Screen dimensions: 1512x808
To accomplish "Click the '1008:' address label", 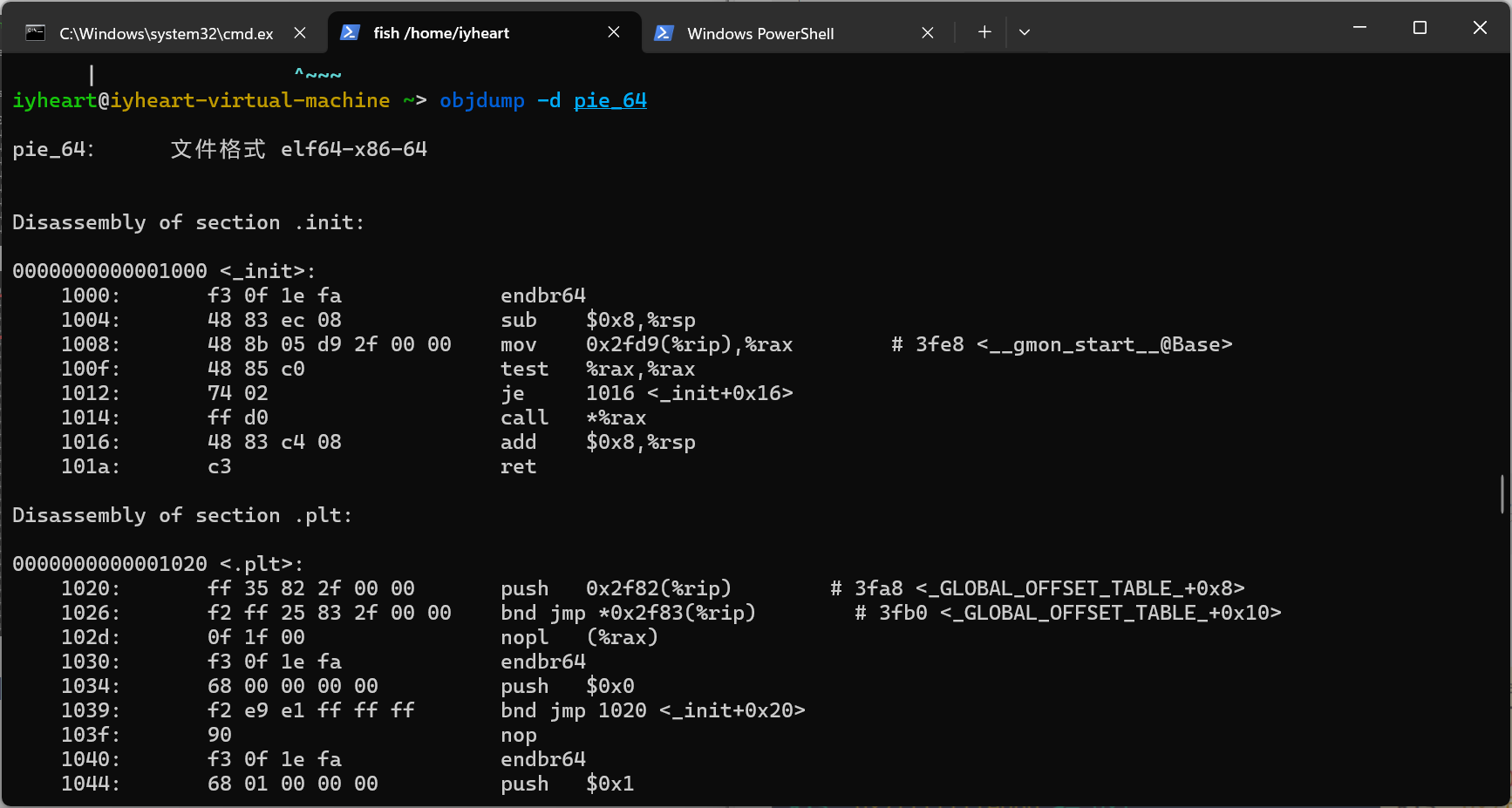I will [91, 344].
